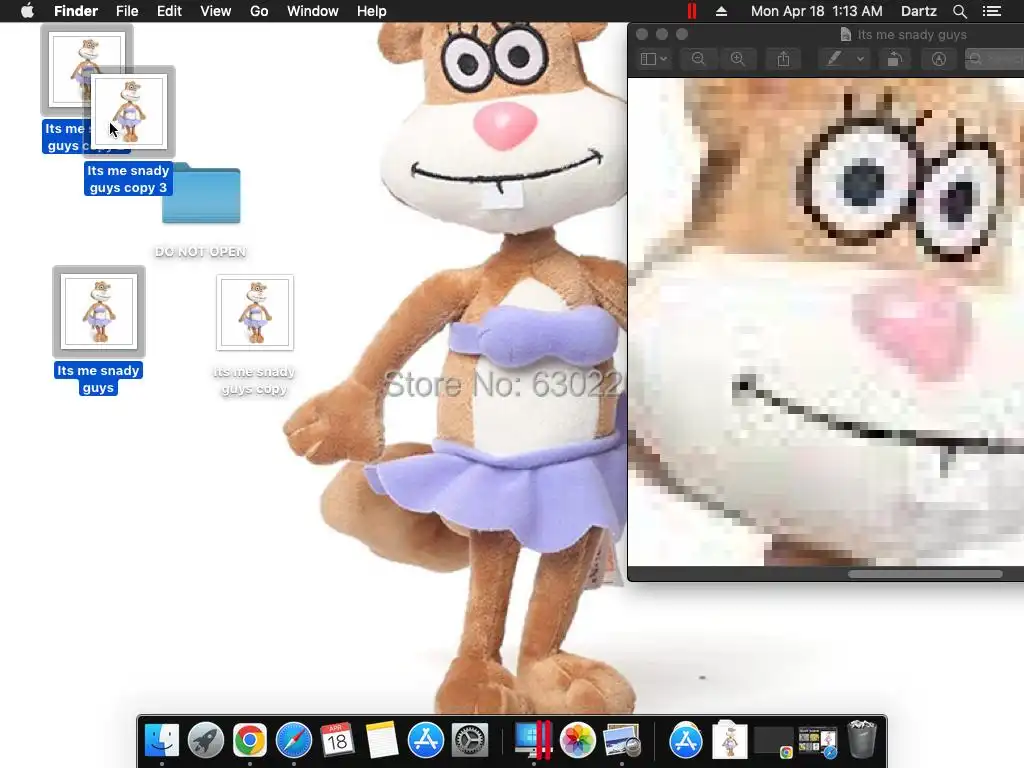Image resolution: width=1024 pixels, height=768 pixels.
Task: Open the View menu
Action: [216, 11]
